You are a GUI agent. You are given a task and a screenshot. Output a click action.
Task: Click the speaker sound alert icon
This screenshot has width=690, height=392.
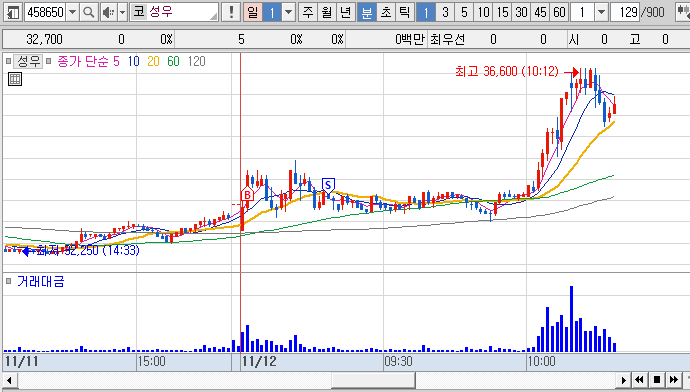click(x=108, y=12)
